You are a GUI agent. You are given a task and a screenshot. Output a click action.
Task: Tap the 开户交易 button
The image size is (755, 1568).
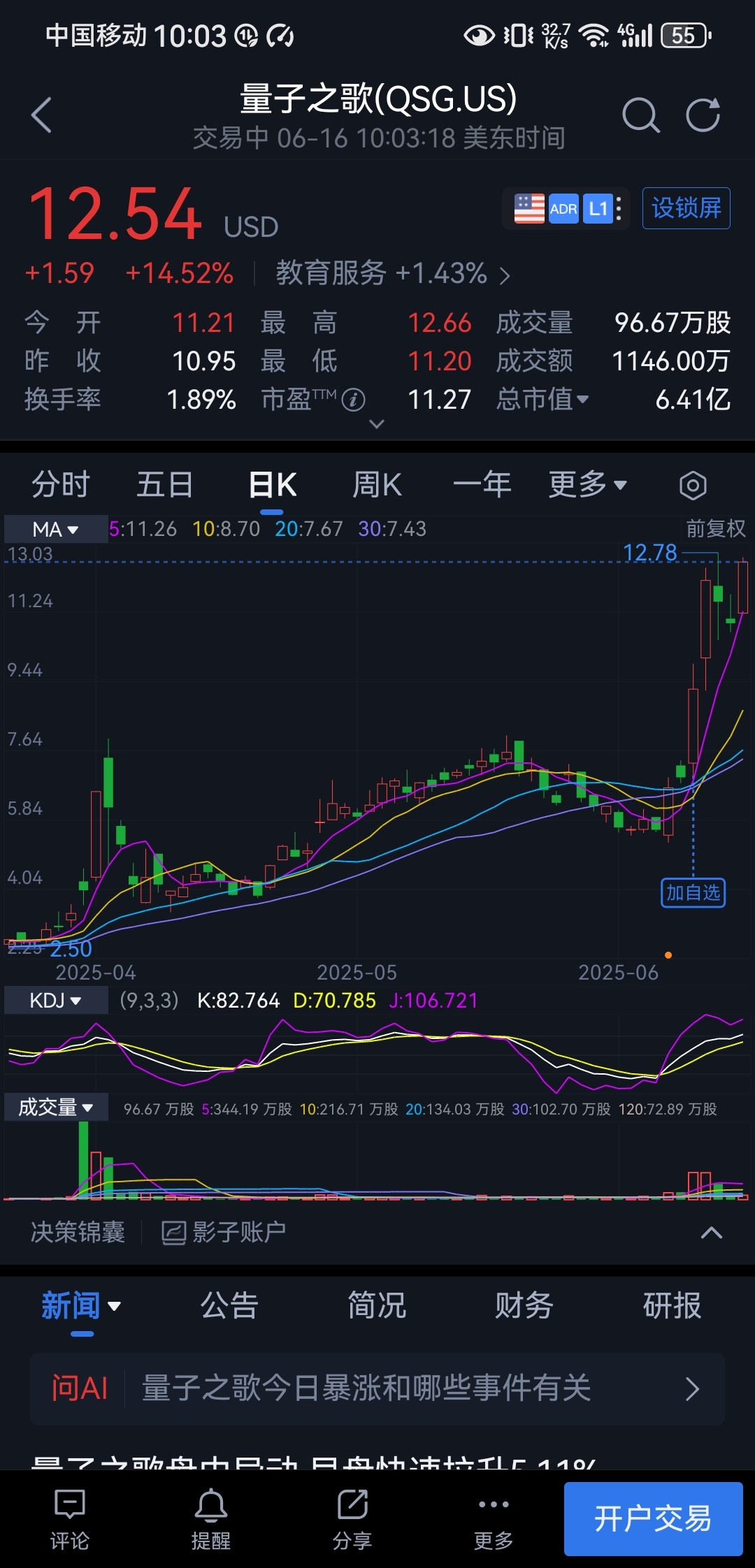(x=653, y=1519)
